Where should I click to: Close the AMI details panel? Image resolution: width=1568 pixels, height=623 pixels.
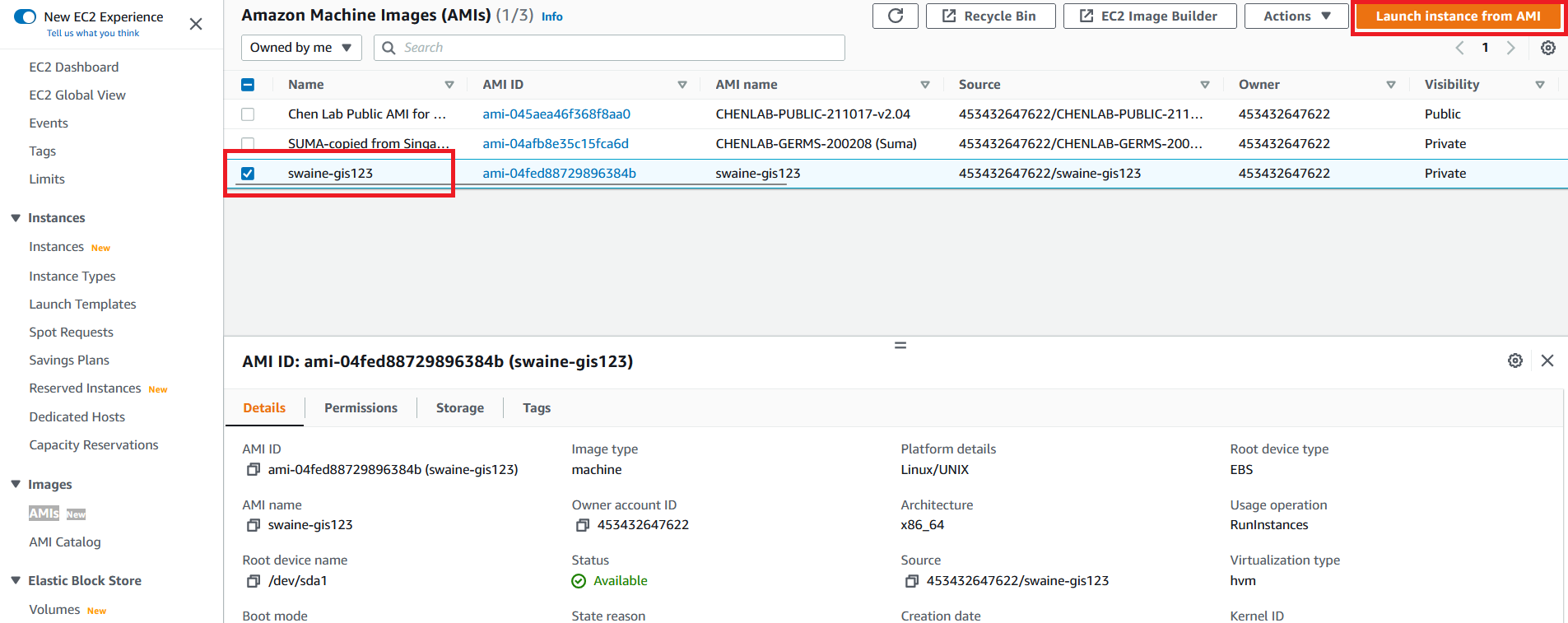tap(1547, 360)
